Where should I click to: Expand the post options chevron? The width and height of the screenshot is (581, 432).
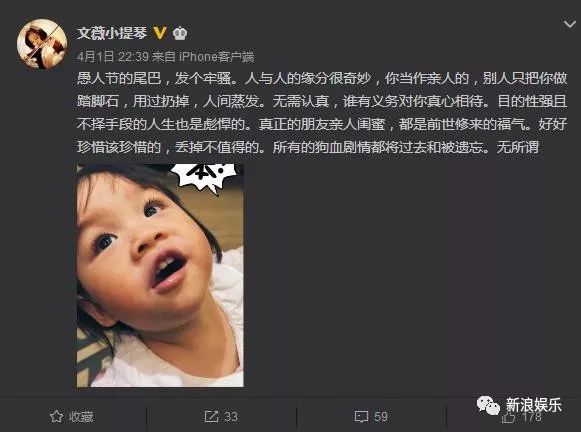[570, 24]
